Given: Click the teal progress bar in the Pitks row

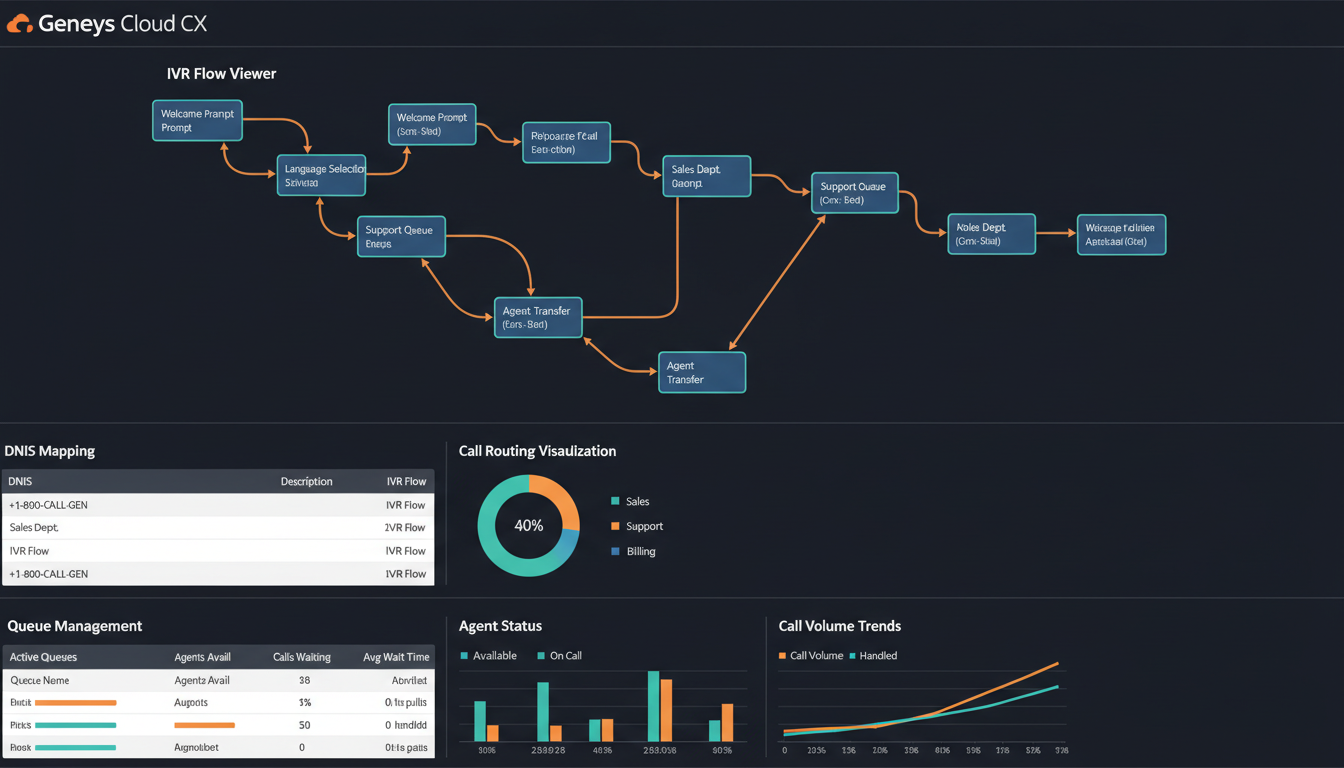Looking at the screenshot, I should pyautogui.click(x=76, y=725).
